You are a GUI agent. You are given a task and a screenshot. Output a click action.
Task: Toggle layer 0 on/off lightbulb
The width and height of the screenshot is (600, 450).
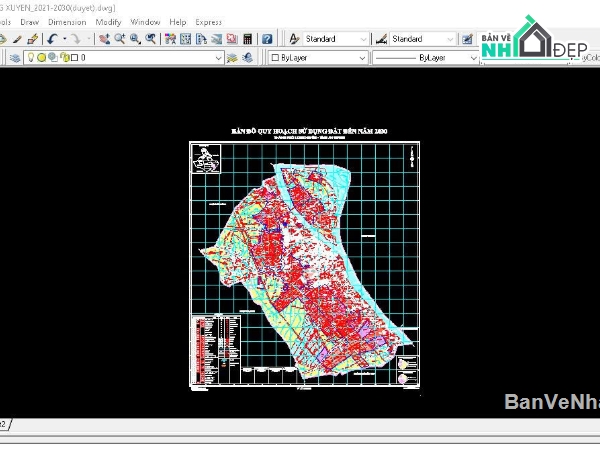pyautogui.click(x=29, y=58)
